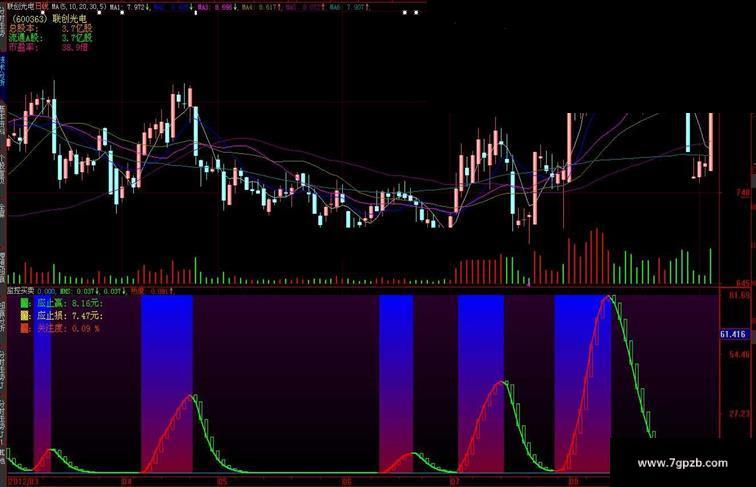
Task: Click the 05 month marker on time axis
Action: click(x=222, y=481)
